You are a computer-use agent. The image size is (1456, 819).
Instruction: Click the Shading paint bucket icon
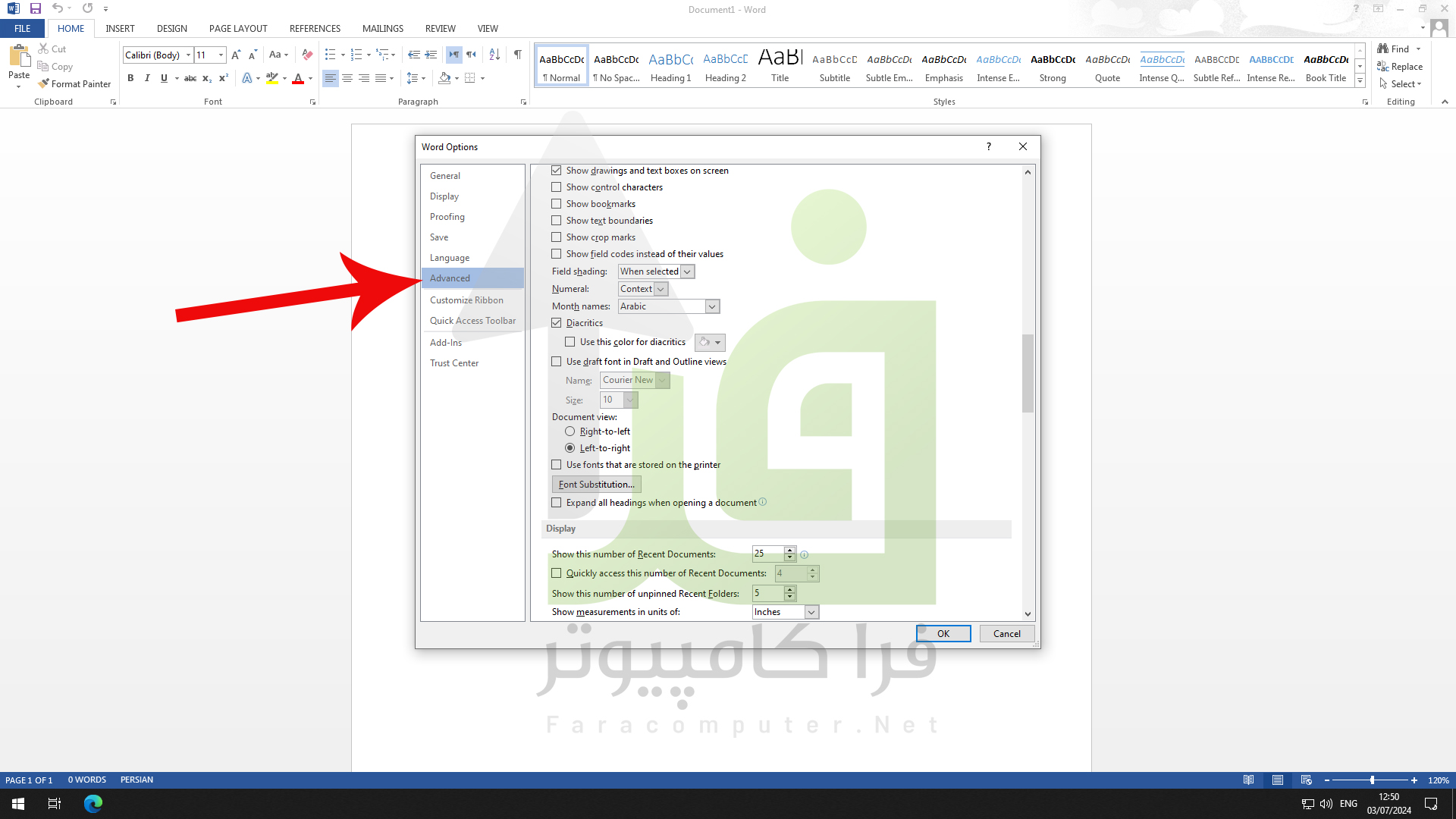444,78
